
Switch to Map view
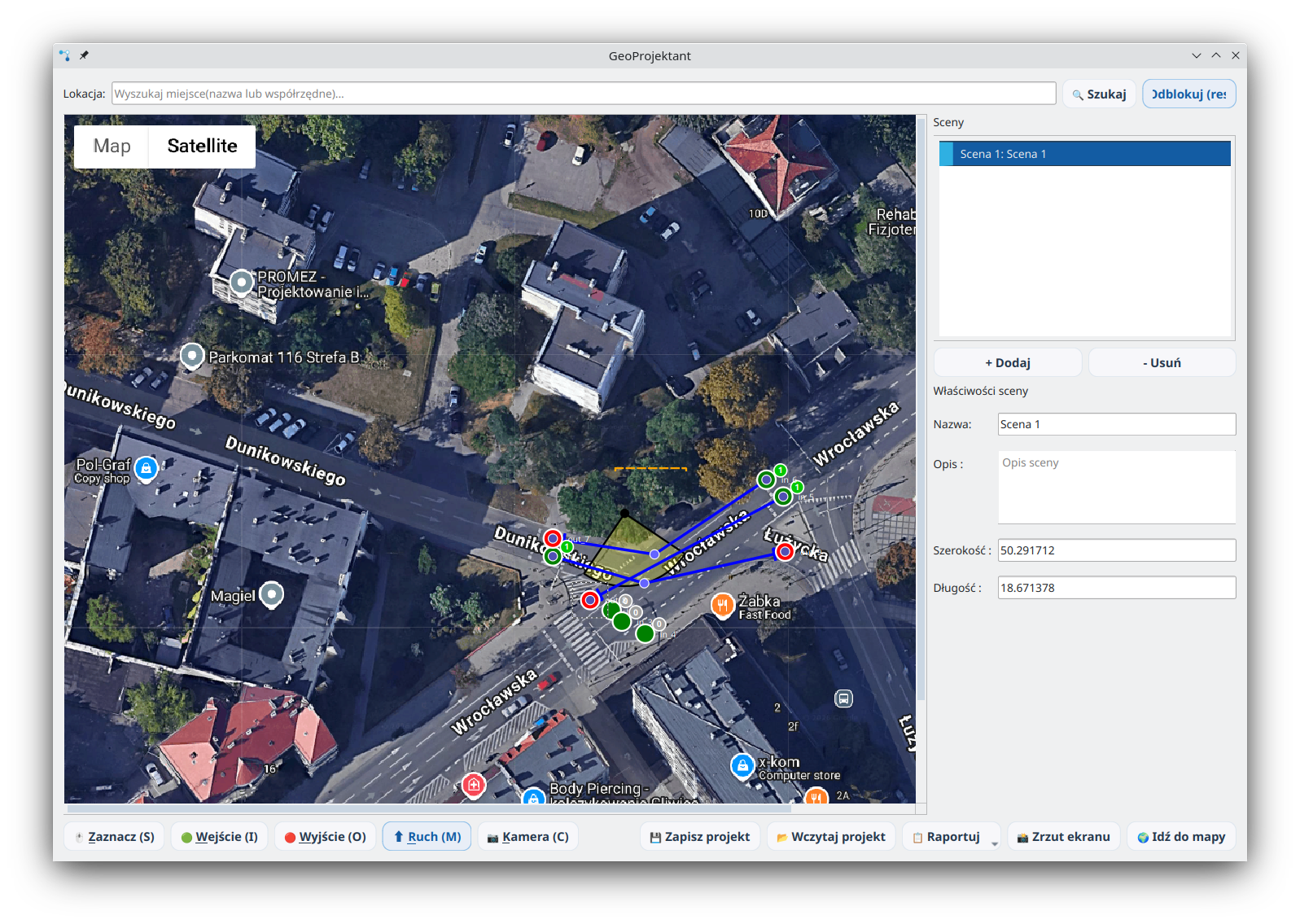coord(112,146)
